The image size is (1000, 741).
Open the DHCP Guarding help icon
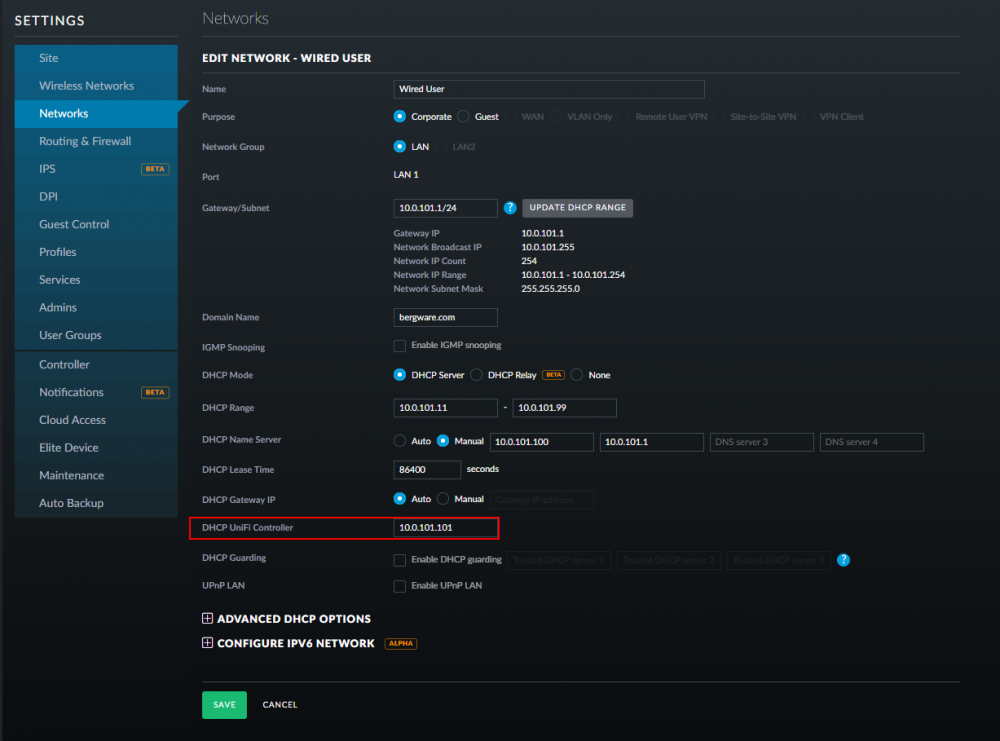point(843,560)
